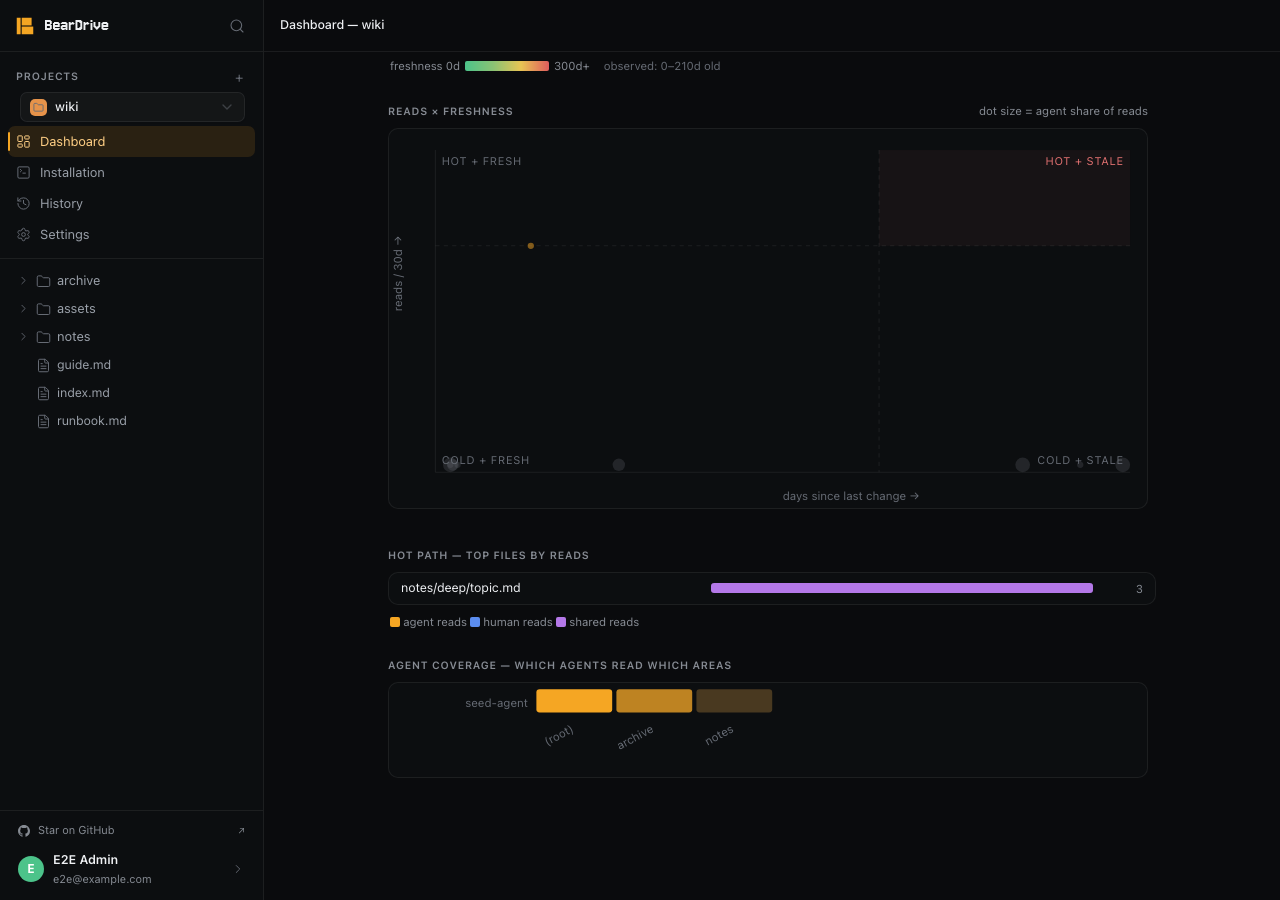The image size is (1280, 900).
Task: Open the wiki project dropdown chevron
Action: [227, 107]
